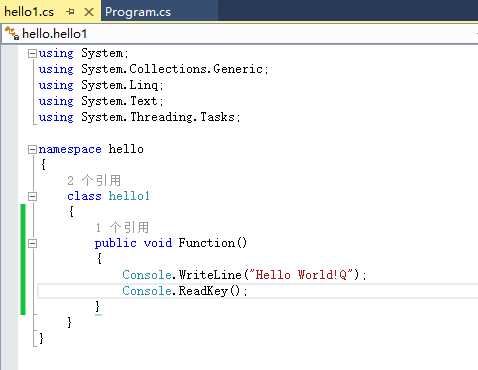
Task: Open the '1 个引用' references link
Action: coord(122,228)
